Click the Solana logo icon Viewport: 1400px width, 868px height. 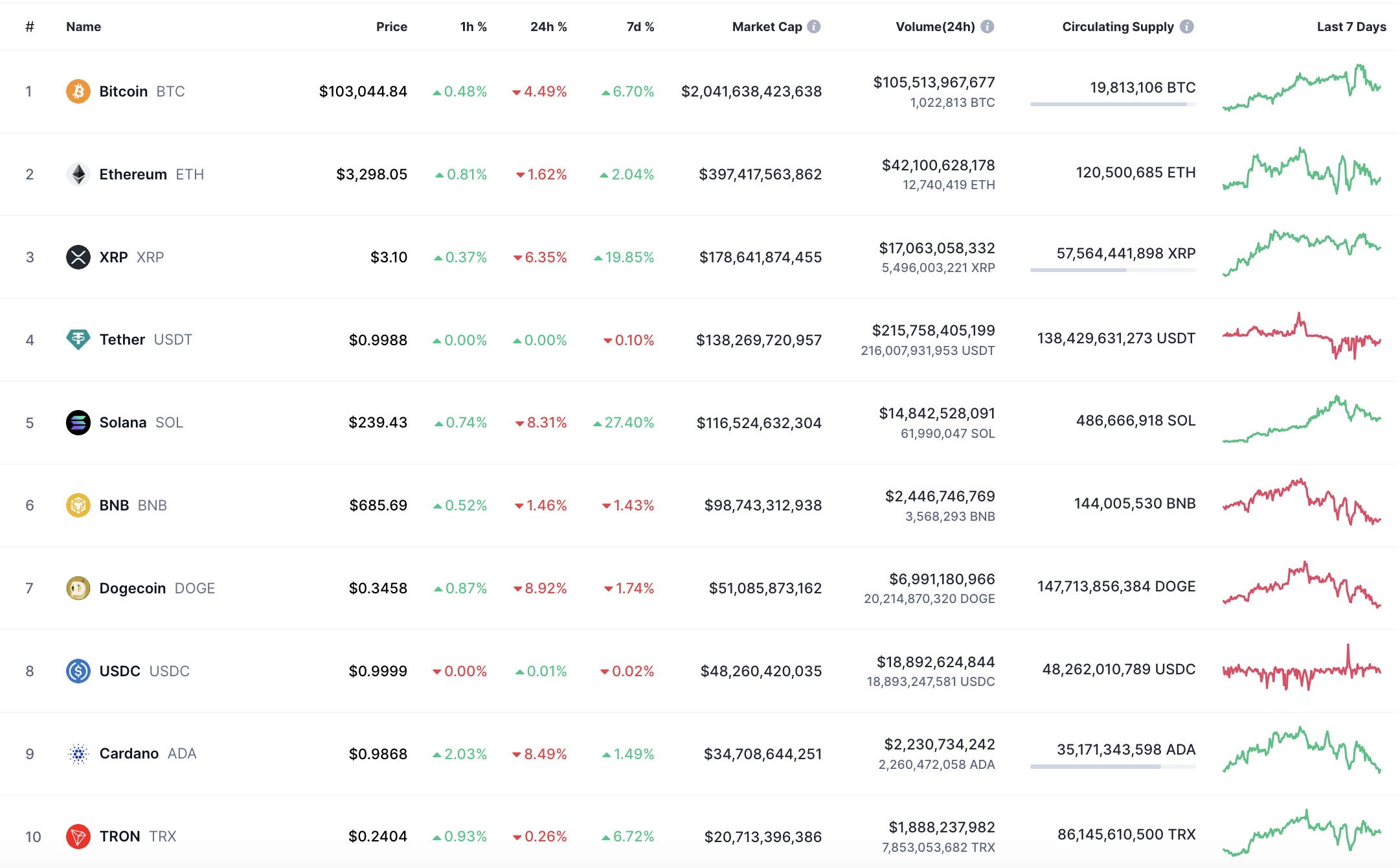(78, 422)
